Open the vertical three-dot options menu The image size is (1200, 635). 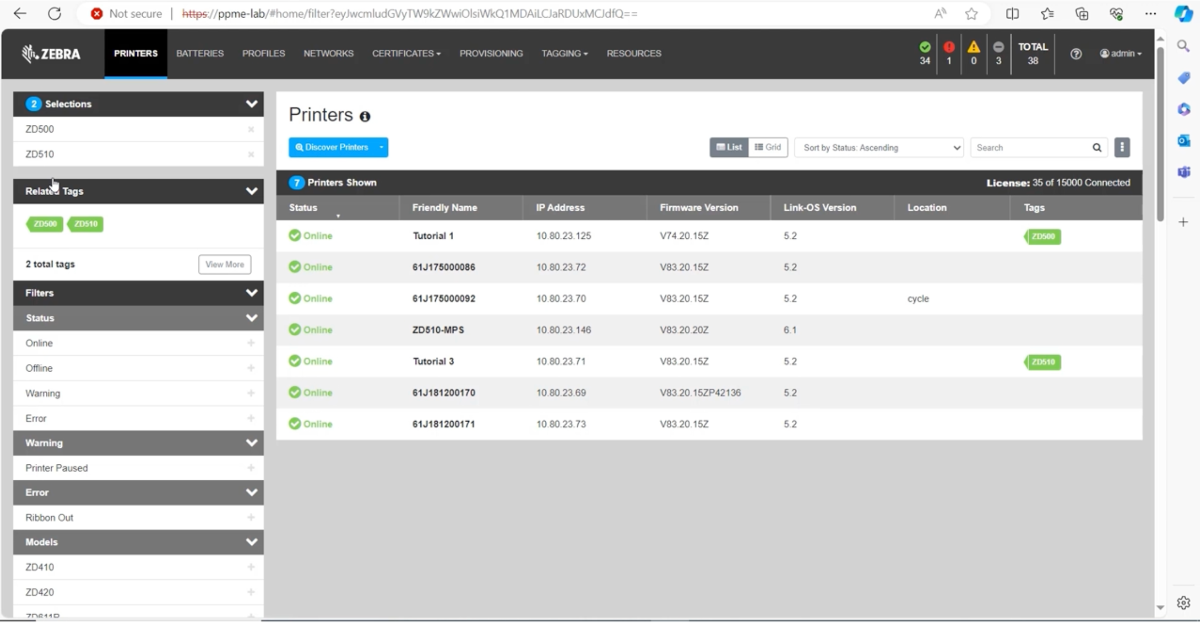[x=1122, y=148]
